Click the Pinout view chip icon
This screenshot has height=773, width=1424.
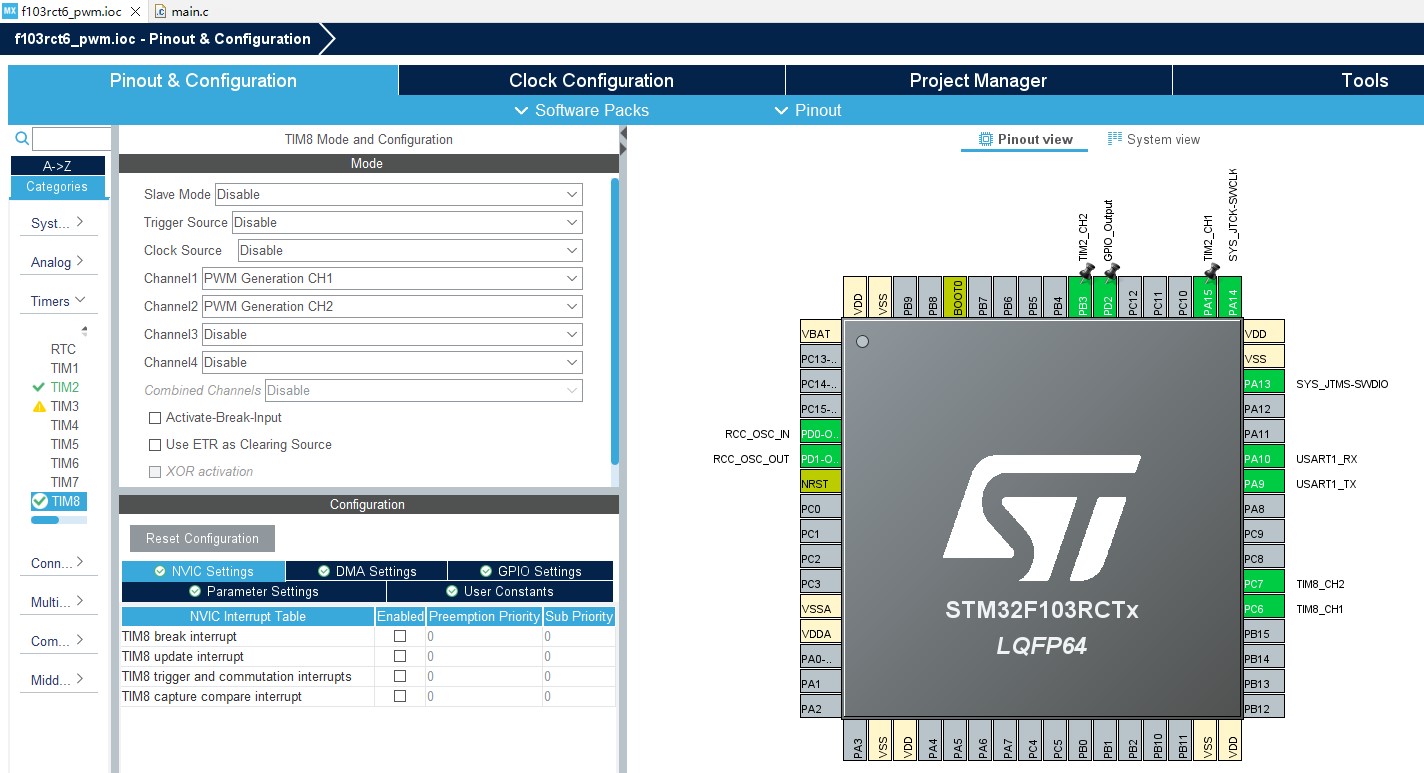(986, 139)
